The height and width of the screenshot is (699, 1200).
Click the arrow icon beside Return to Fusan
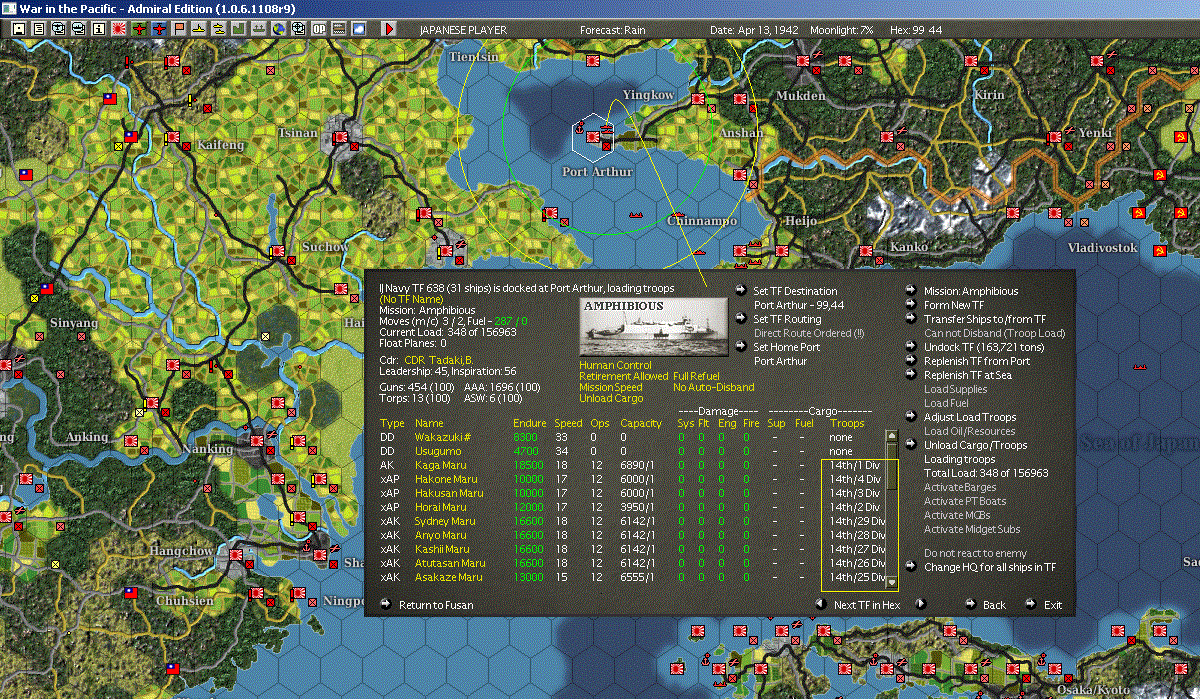[386, 604]
